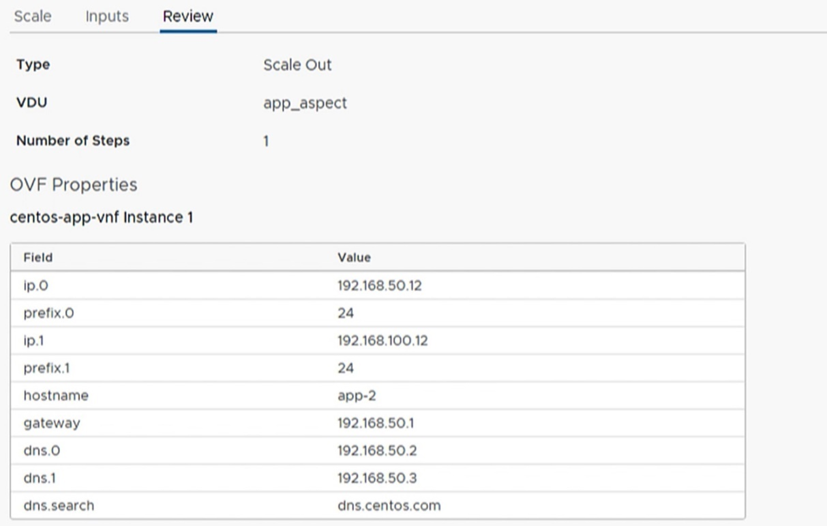The image size is (827, 526).
Task: Select the Review tab
Action: (188, 17)
